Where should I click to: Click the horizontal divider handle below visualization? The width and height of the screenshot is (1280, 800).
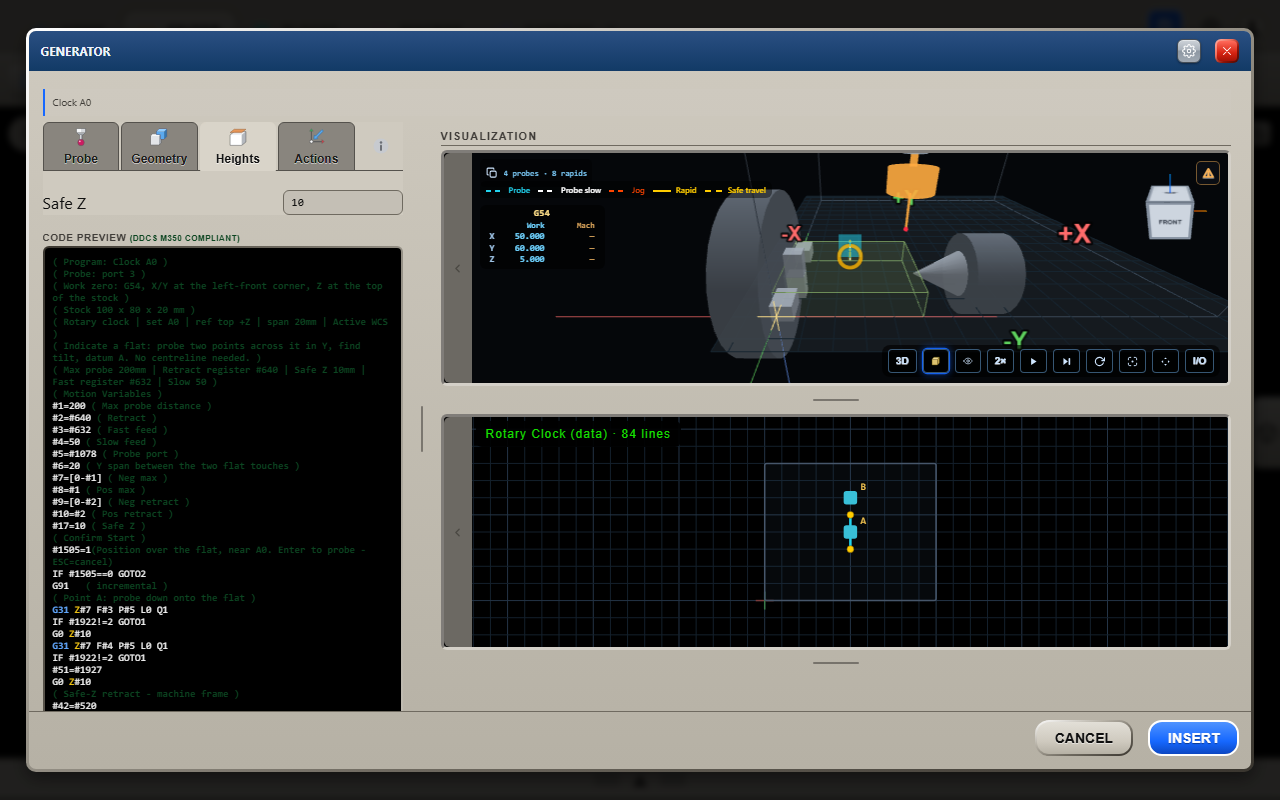click(x=836, y=400)
